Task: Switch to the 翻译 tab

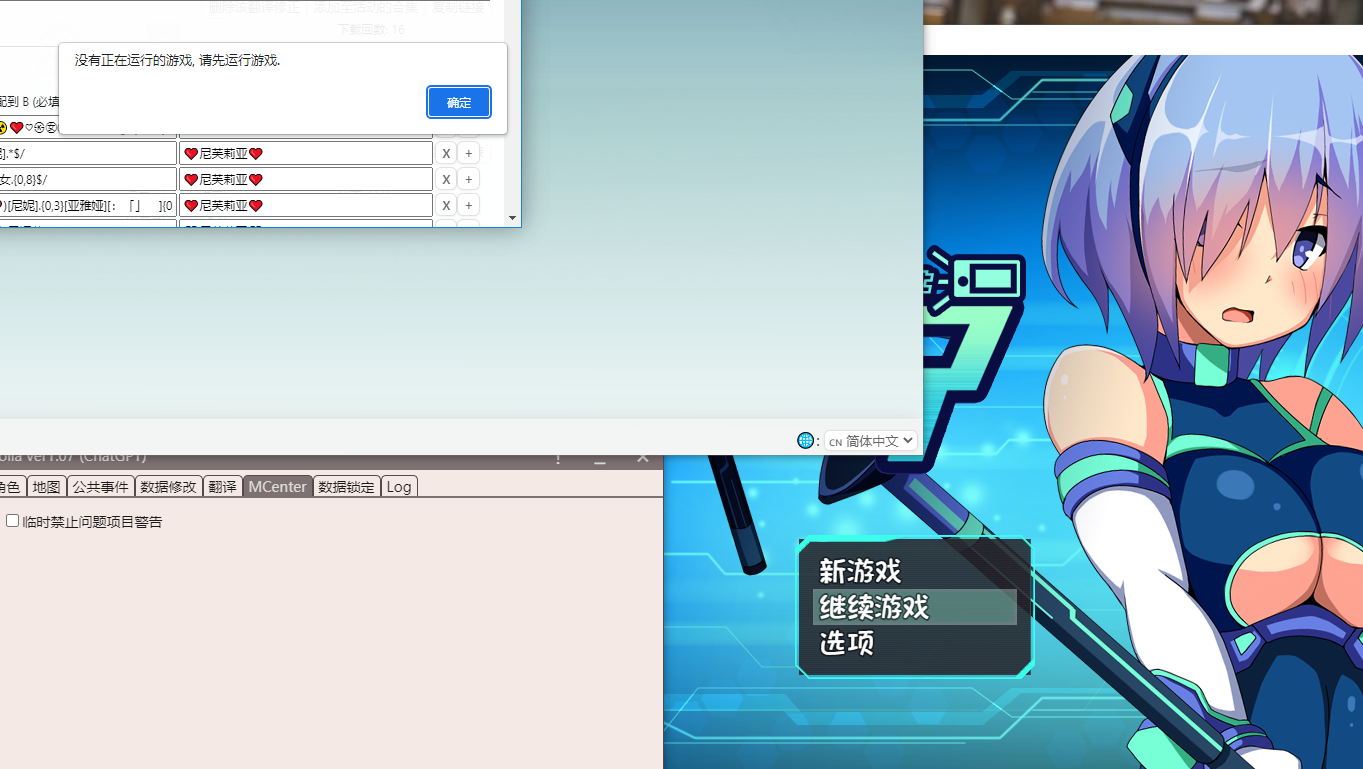Action: click(x=222, y=486)
